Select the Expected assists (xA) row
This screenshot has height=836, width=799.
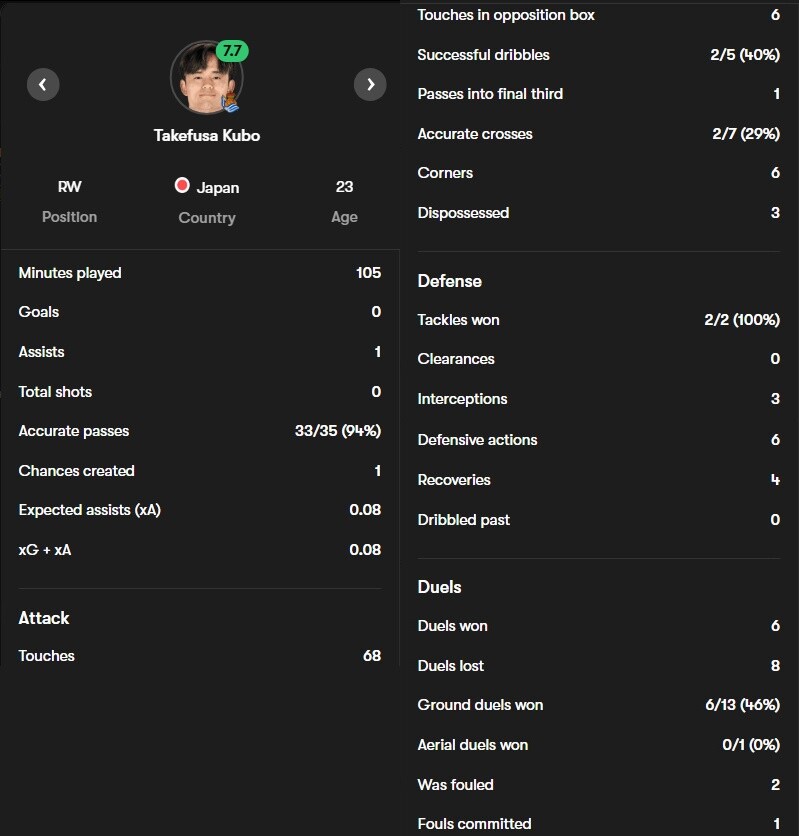point(200,510)
